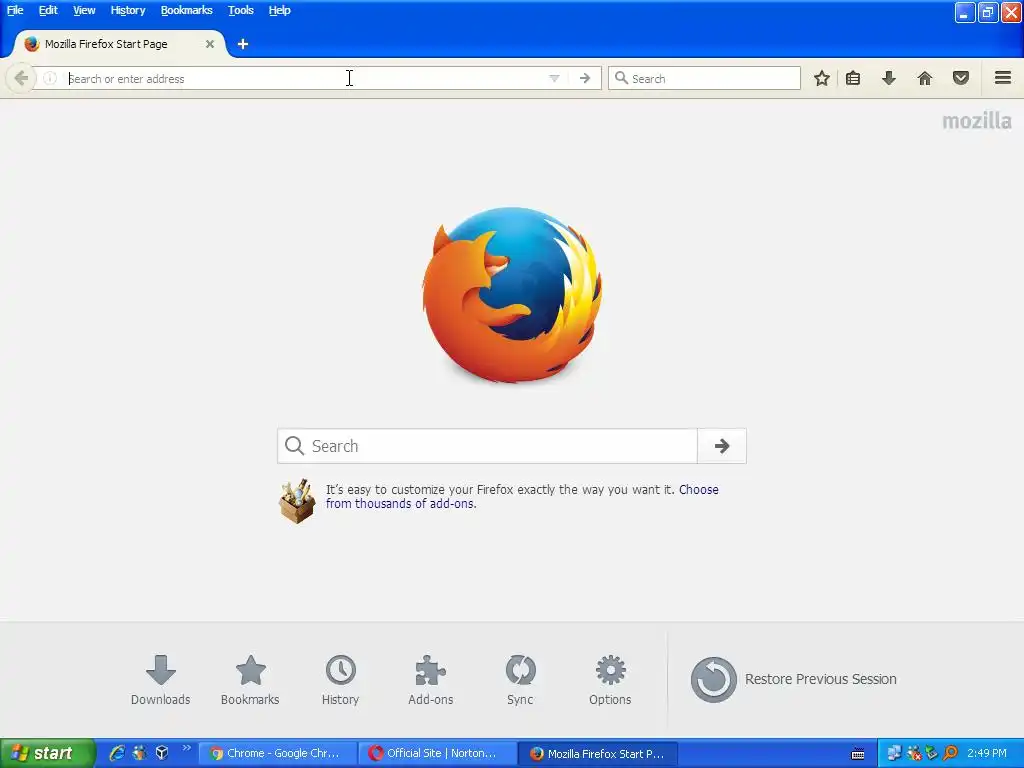This screenshot has height=768, width=1024.
Task: Go to the home page icon
Action: (x=925, y=78)
